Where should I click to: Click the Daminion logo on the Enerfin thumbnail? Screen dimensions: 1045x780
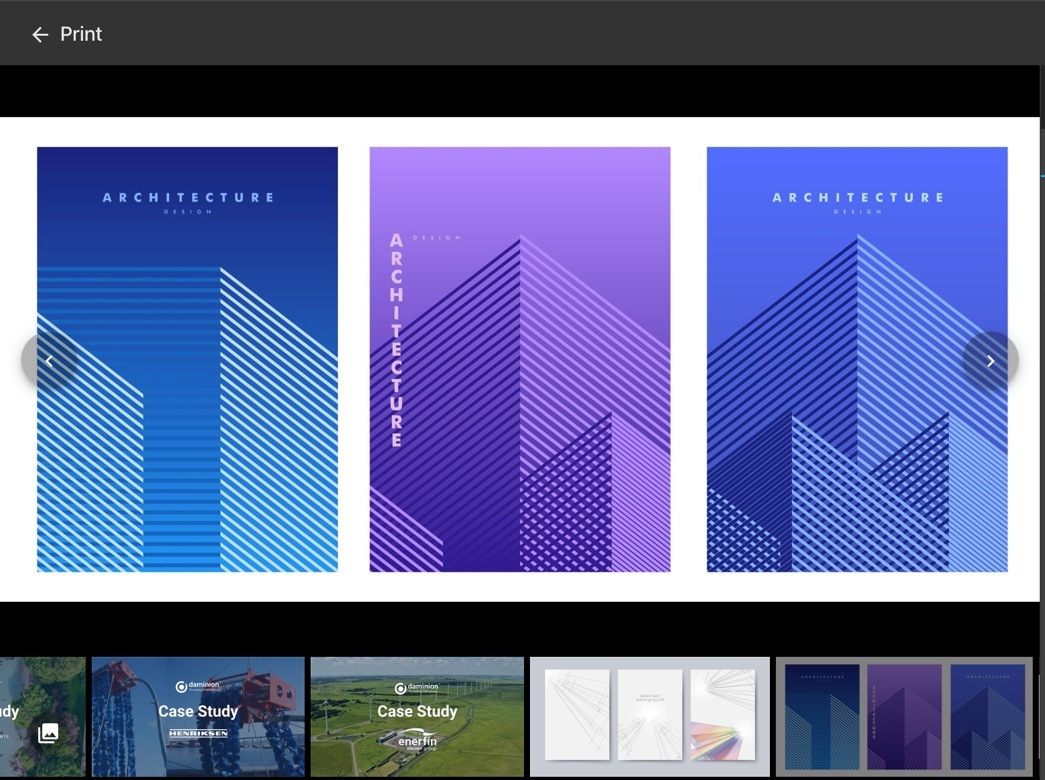point(417,687)
